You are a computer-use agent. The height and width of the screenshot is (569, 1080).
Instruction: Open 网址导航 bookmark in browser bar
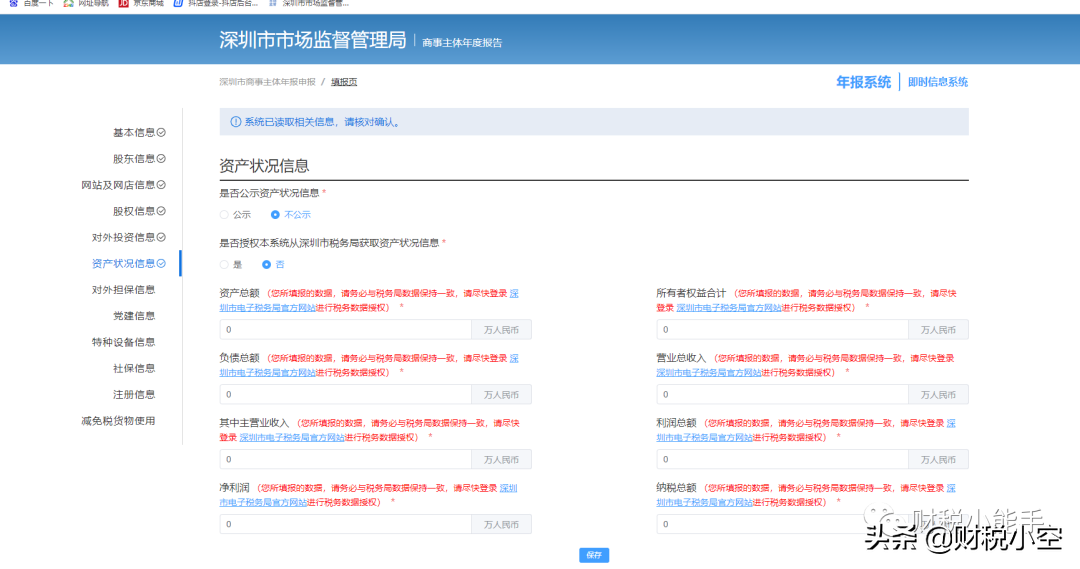[x=86, y=3]
